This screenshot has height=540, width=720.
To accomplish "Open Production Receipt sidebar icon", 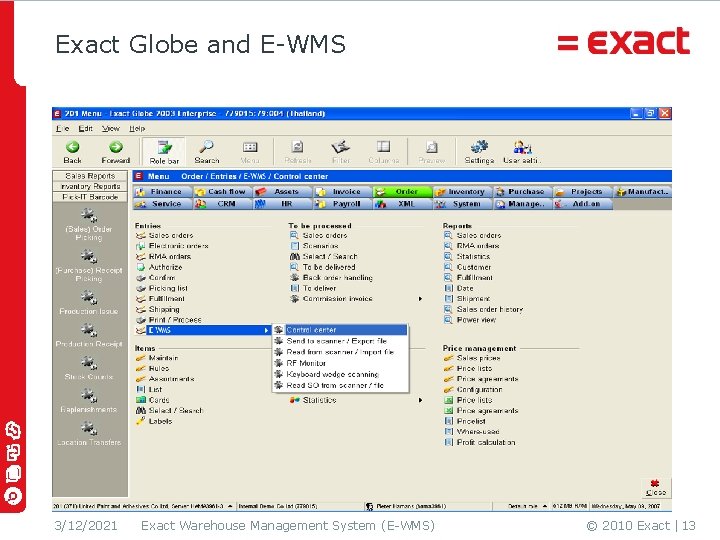I will (x=89, y=330).
